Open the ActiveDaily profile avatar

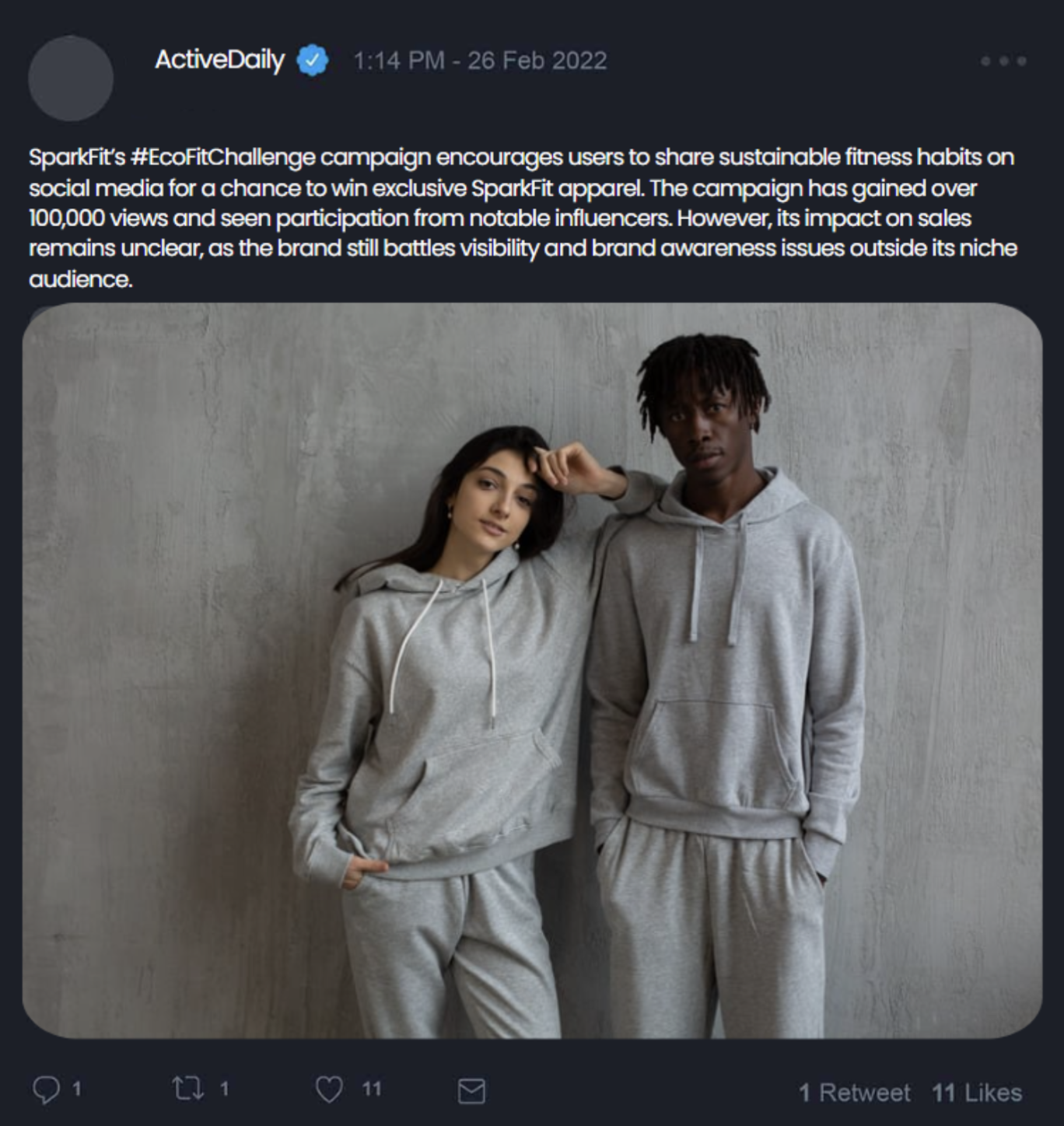(71, 78)
